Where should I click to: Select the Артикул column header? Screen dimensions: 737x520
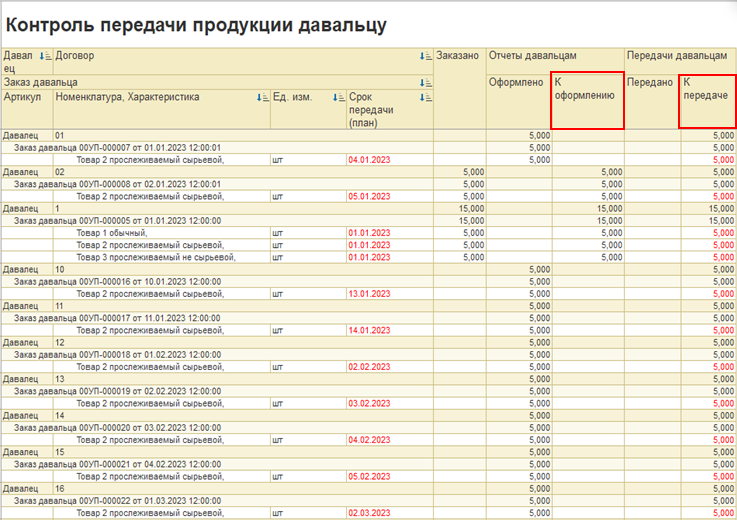(27, 110)
